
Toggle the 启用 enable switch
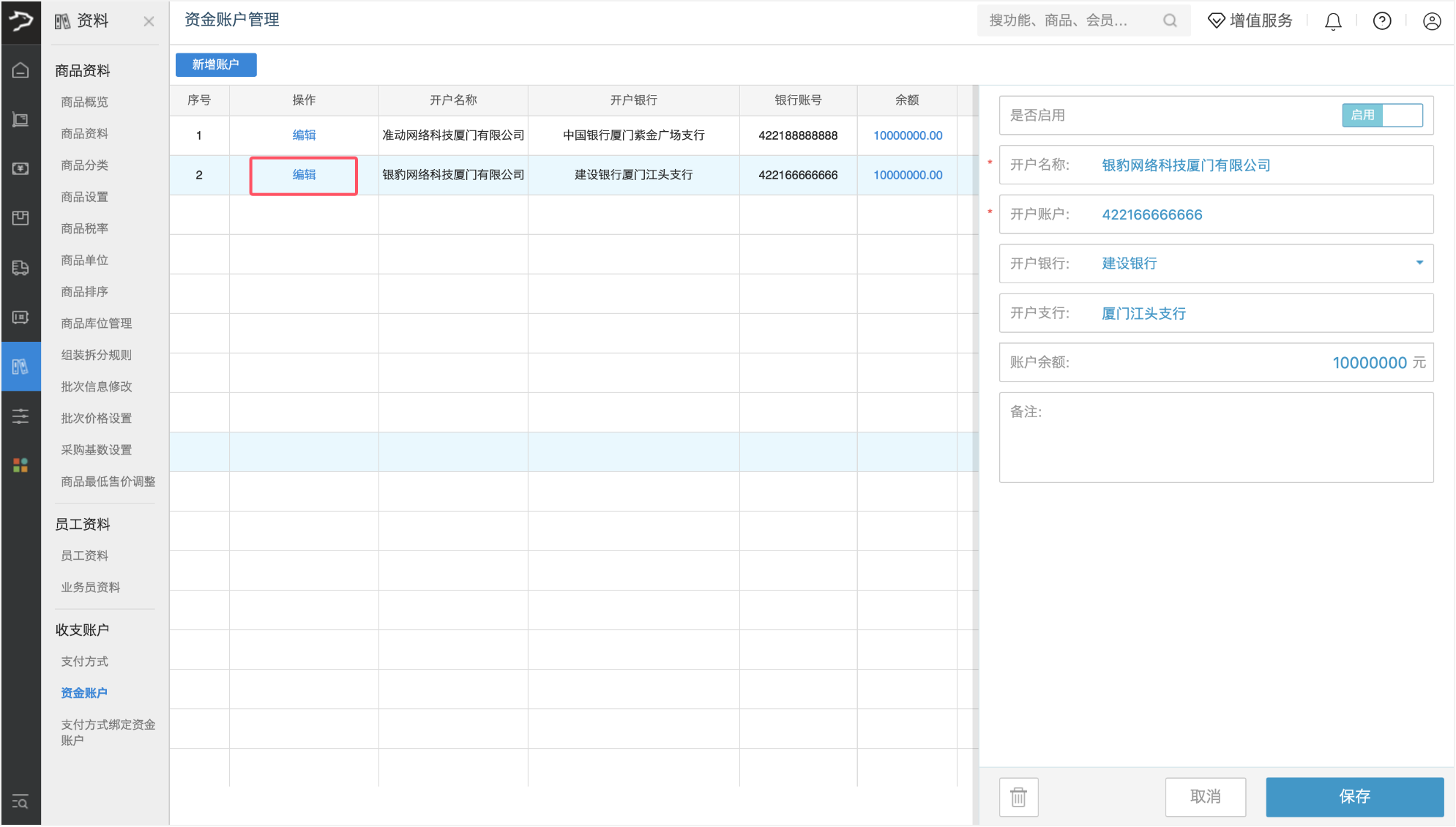pyautogui.click(x=1382, y=115)
